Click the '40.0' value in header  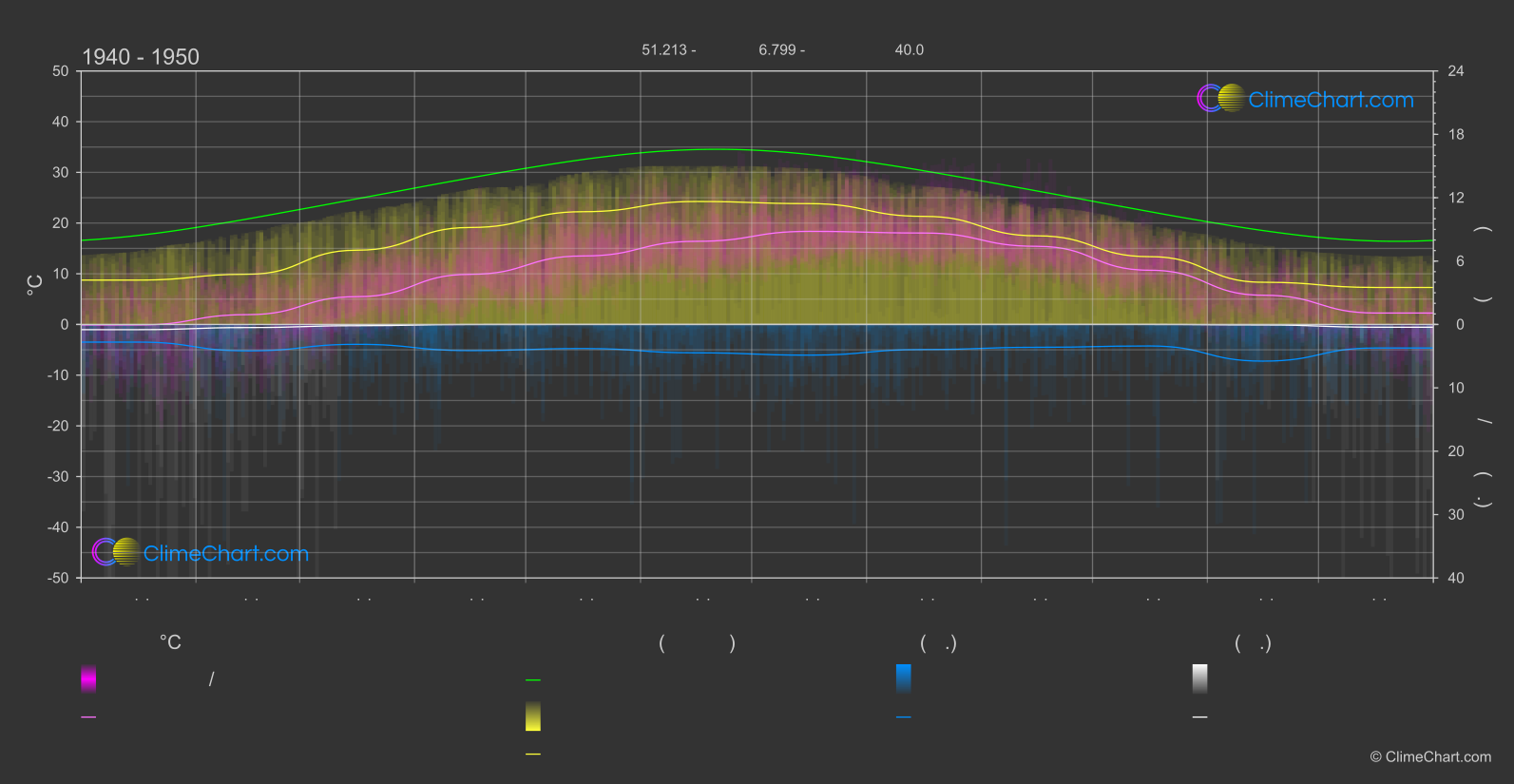(x=910, y=49)
